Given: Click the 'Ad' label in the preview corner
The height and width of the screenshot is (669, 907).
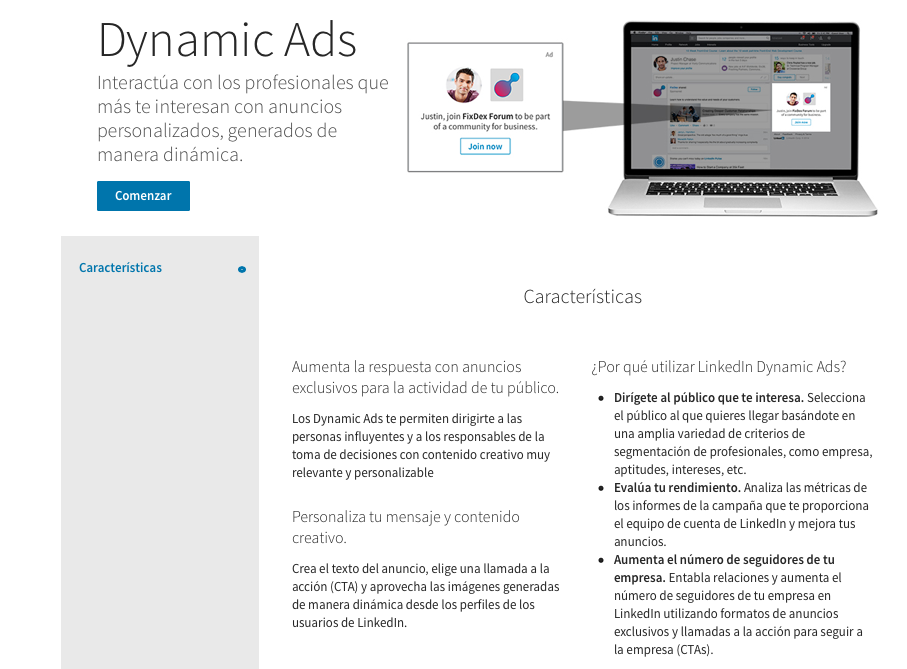Looking at the screenshot, I should click(549, 54).
